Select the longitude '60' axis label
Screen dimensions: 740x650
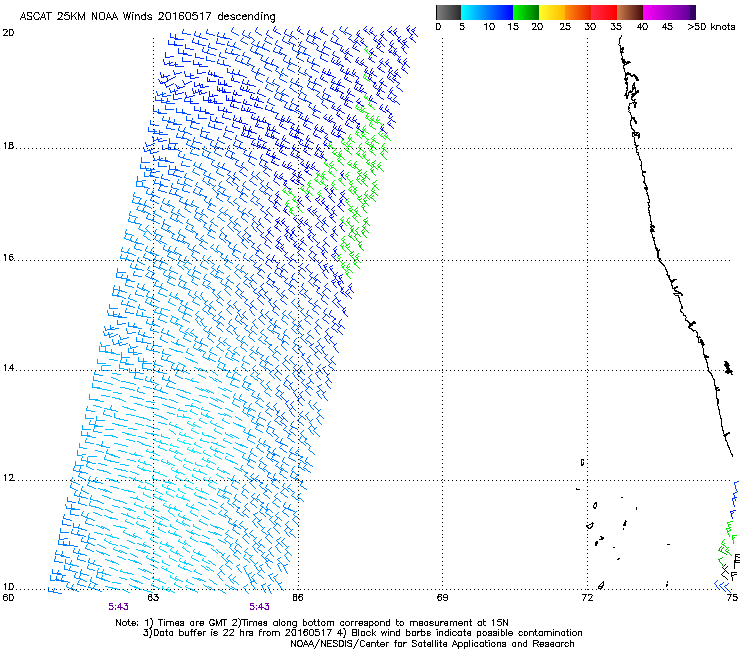8,598
